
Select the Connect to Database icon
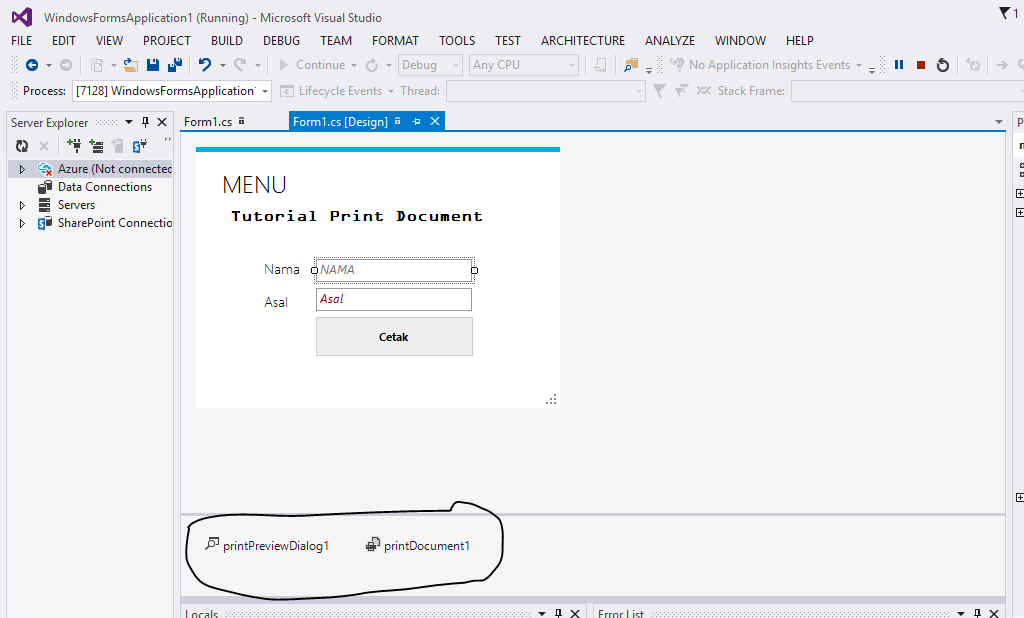coord(74,146)
